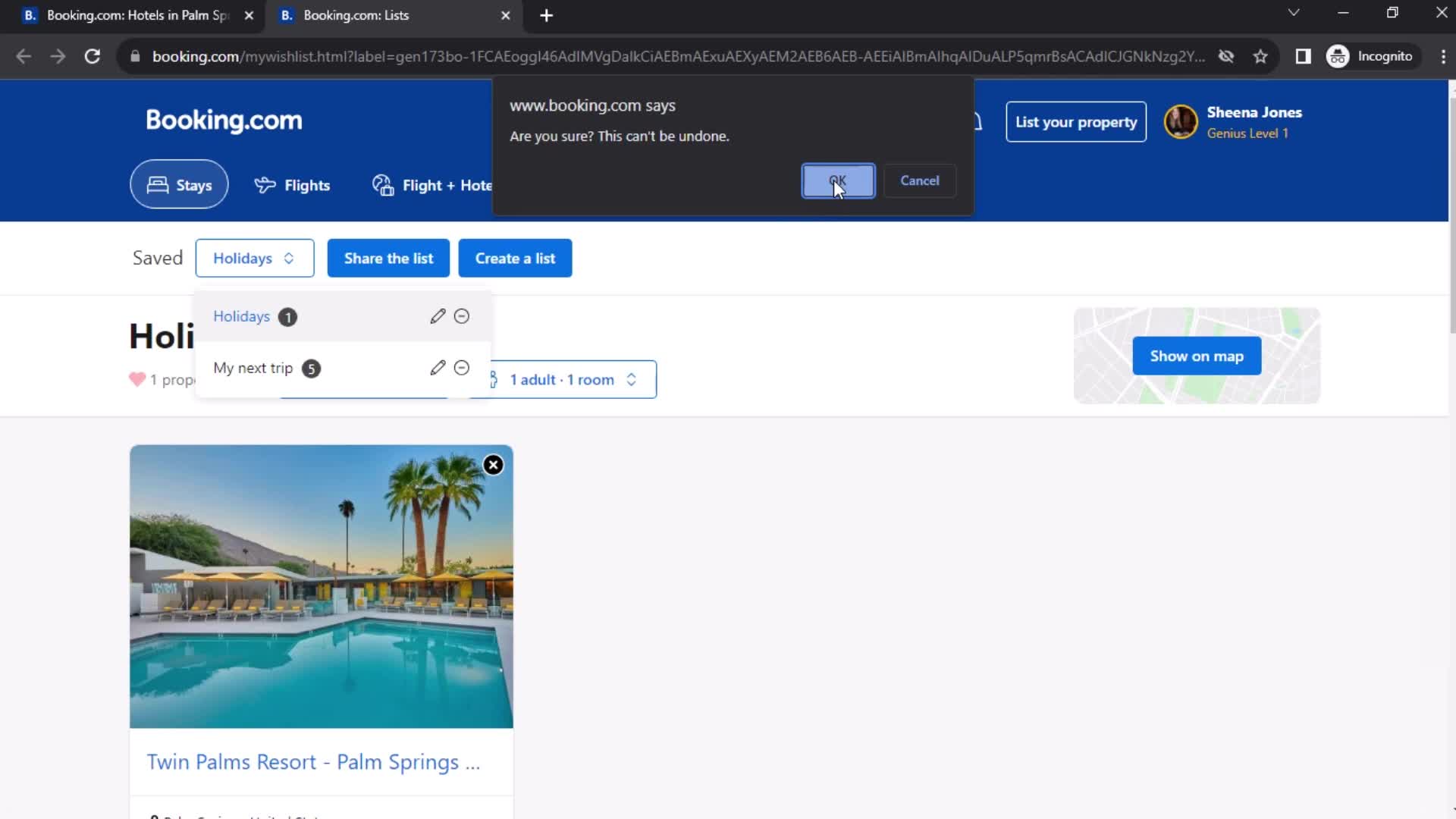Screen dimensions: 1456x819
Task: Click the delete minus icon for Holidays list
Action: click(461, 316)
